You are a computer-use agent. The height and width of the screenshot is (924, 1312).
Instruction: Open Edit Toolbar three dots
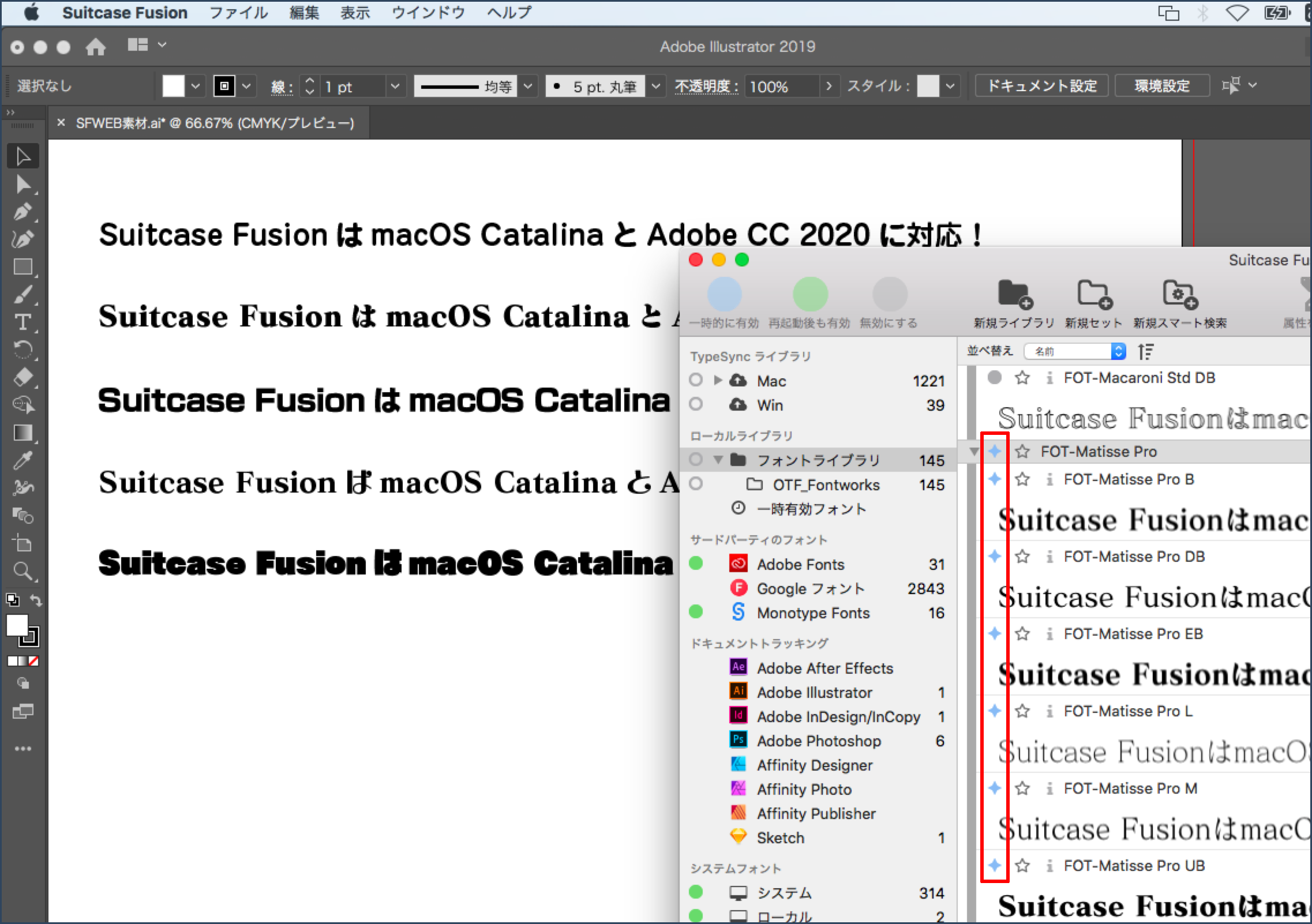pyautogui.click(x=23, y=749)
